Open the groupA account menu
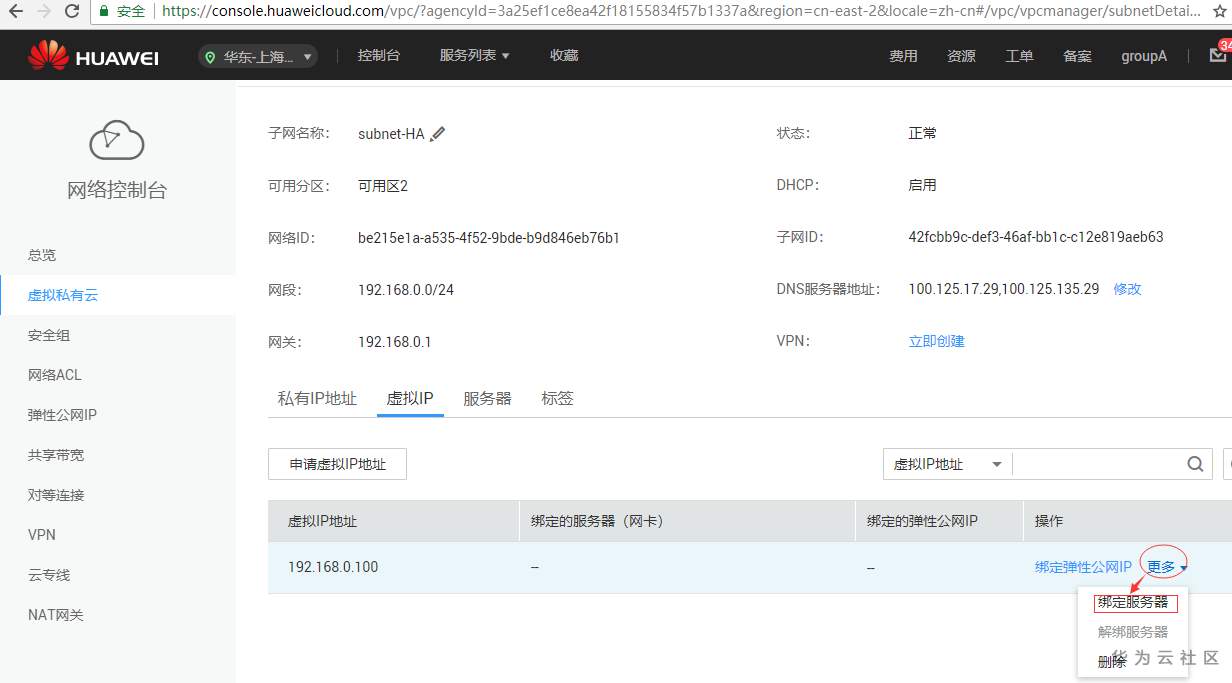The image size is (1232, 683). tap(1144, 56)
